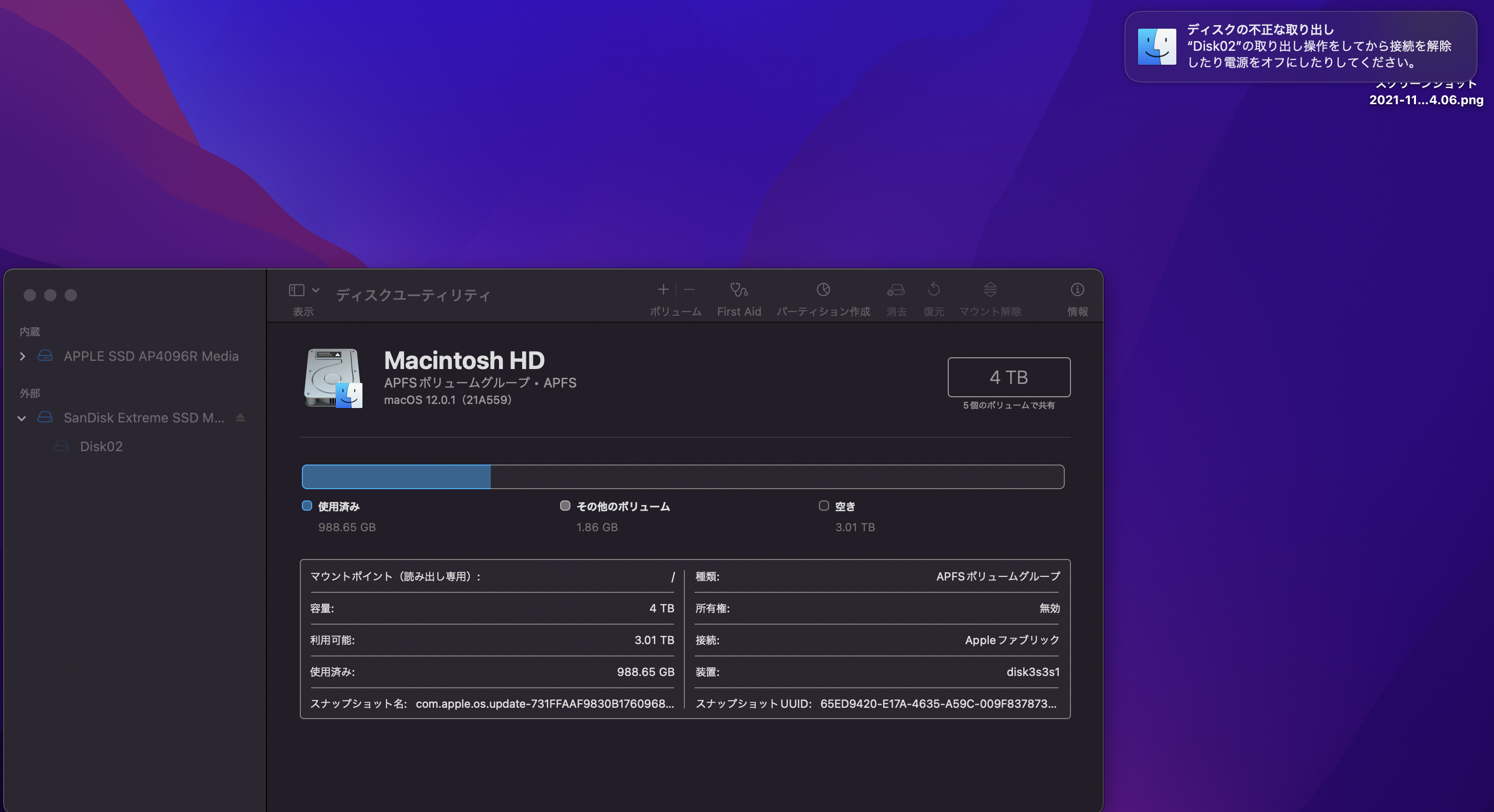The width and height of the screenshot is (1494, 812).
Task: Click the restore (復元) arrow icon
Action: [x=934, y=289]
